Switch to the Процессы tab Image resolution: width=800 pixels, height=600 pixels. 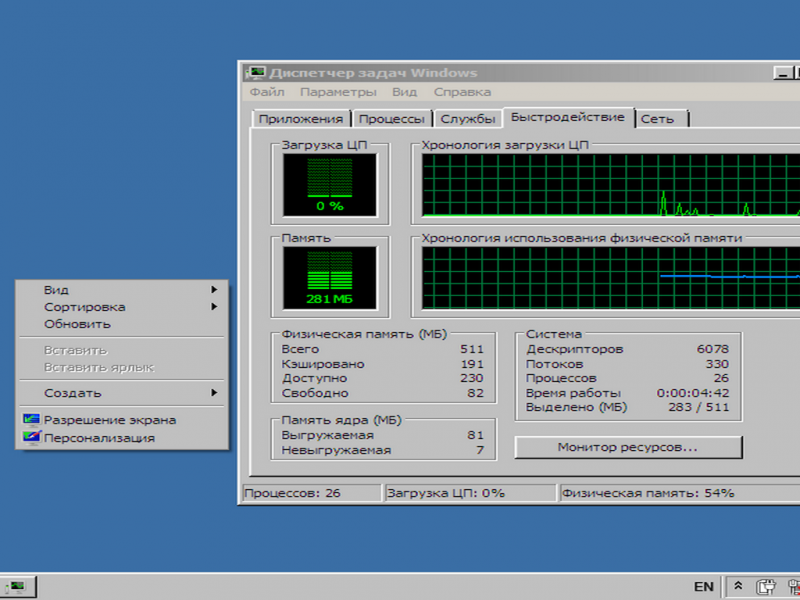pos(392,119)
